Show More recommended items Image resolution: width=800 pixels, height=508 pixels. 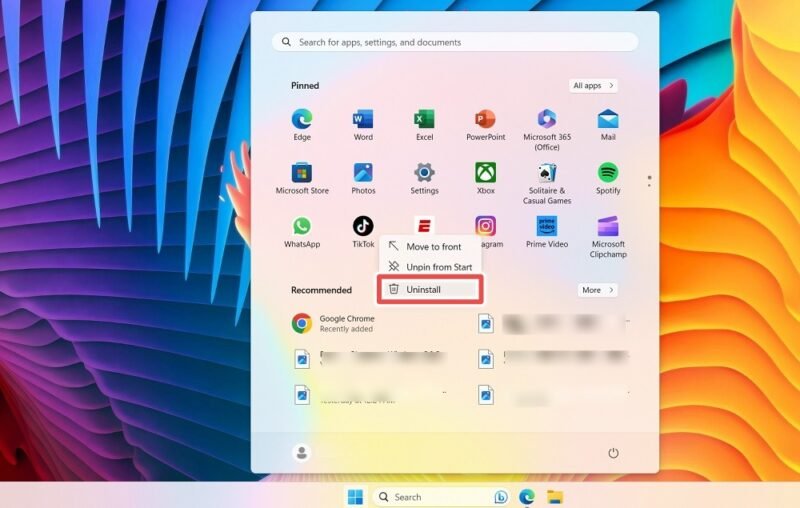(597, 290)
